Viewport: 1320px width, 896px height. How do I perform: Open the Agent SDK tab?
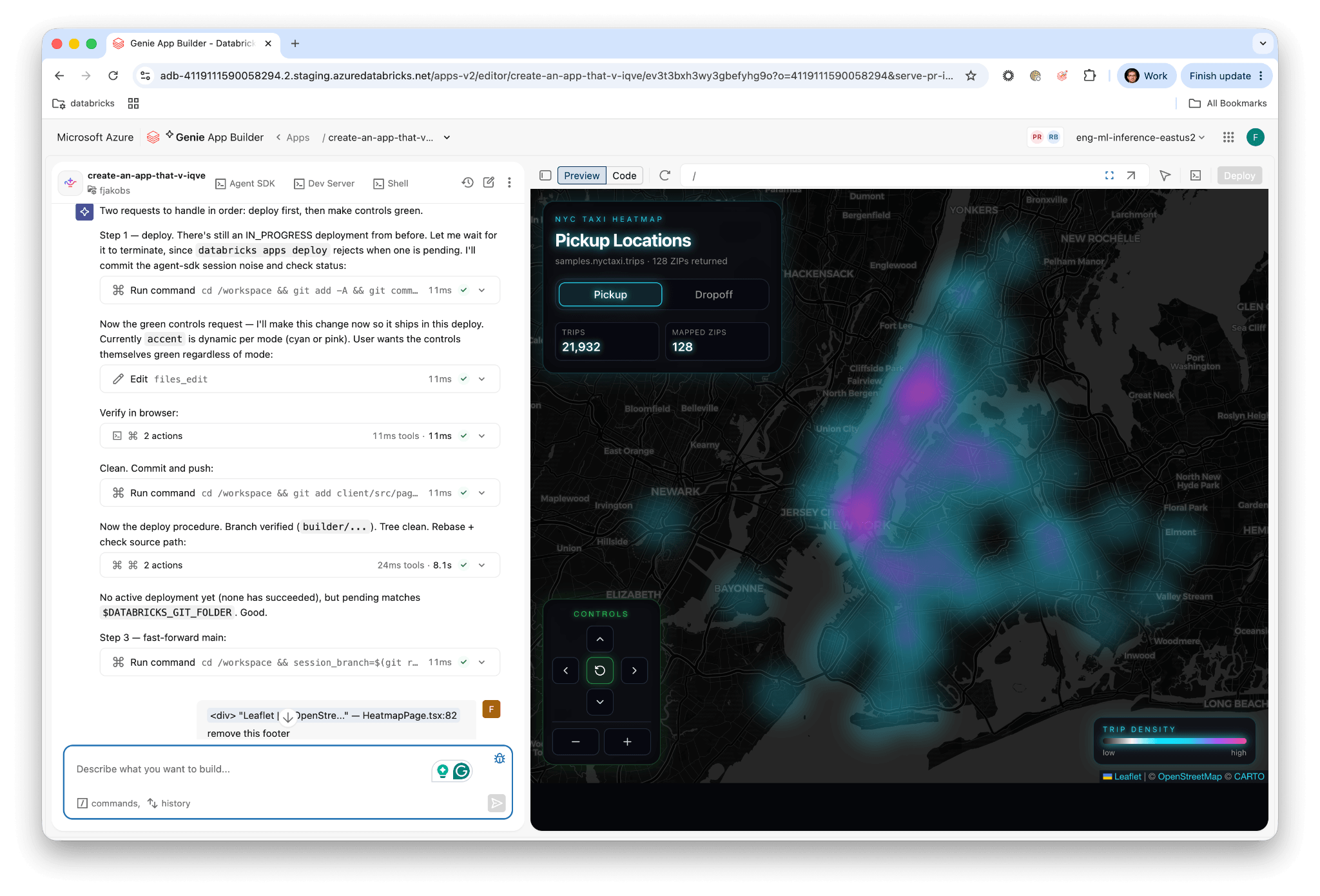245,184
